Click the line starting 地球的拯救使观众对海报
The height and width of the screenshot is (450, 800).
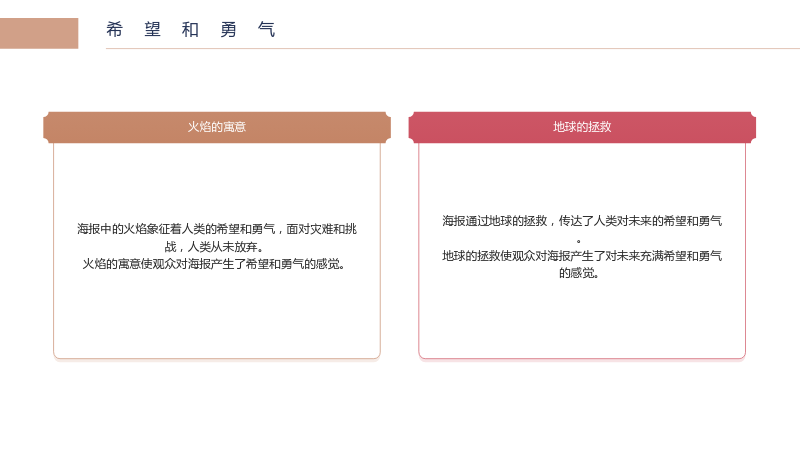point(582,256)
